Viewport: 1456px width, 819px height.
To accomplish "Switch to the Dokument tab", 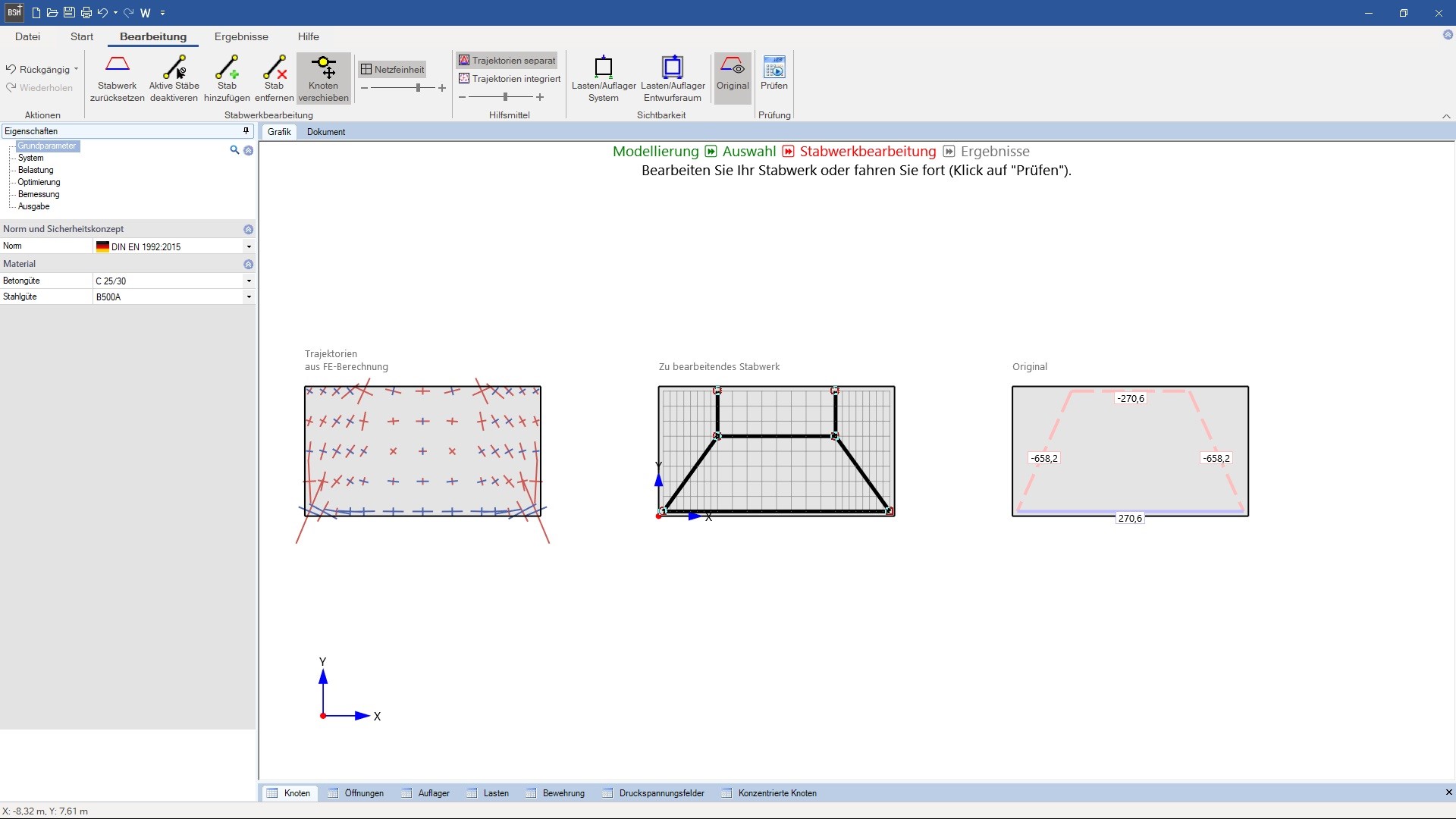I will 326,132.
